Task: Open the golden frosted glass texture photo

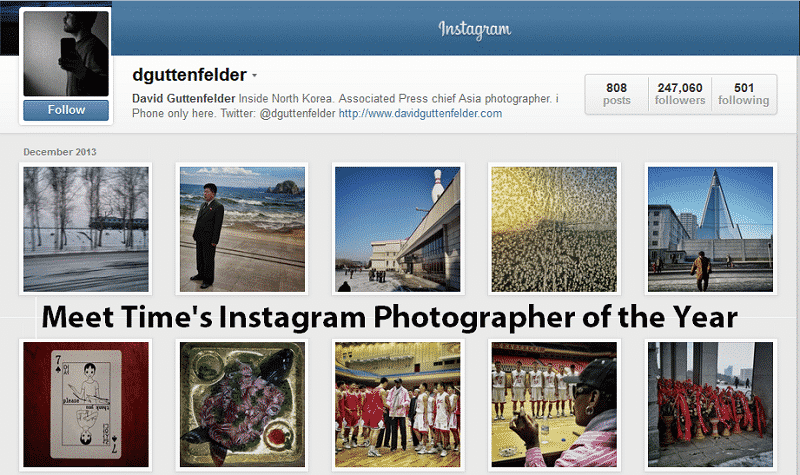Action: (554, 229)
